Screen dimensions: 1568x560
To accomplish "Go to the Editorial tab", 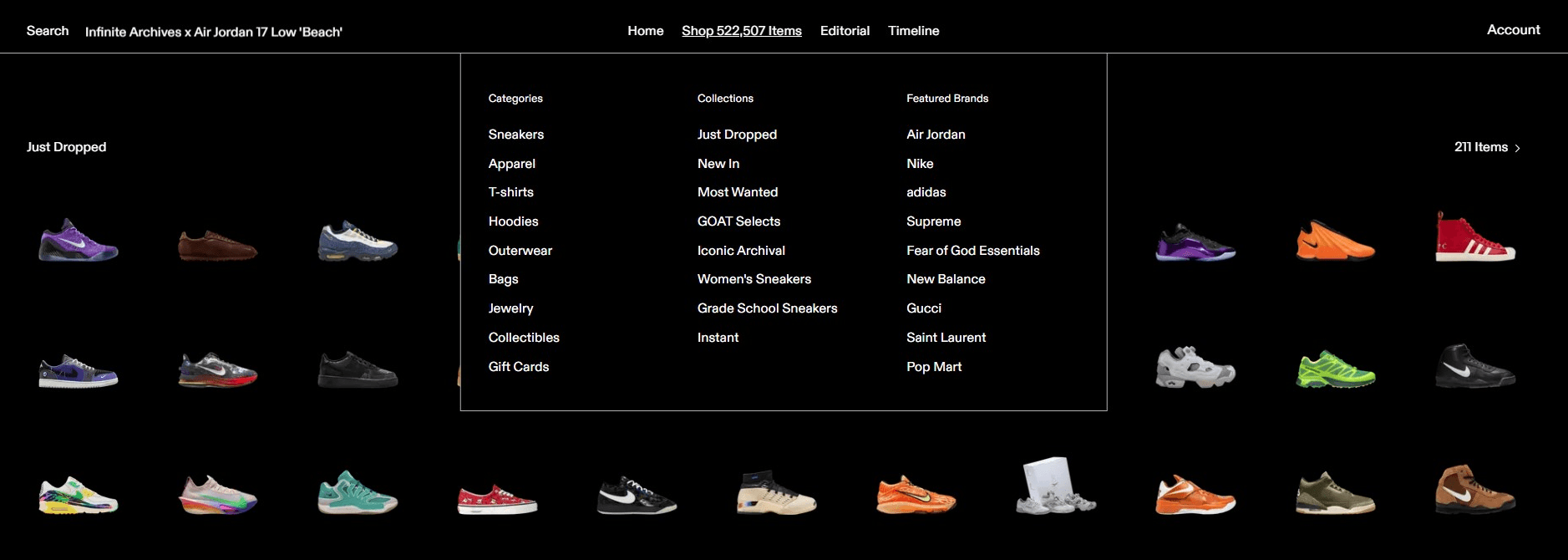I will click(x=845, y=31).
